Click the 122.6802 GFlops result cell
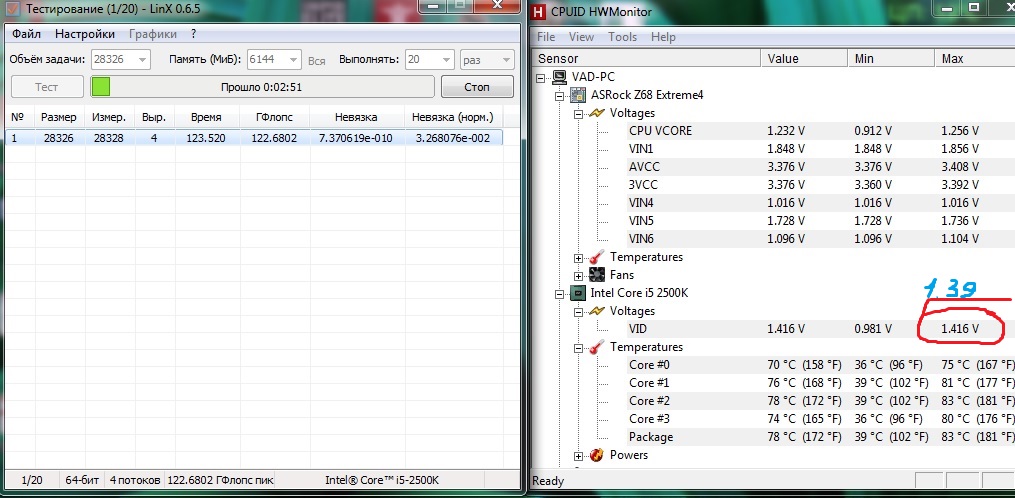 (274, 138)
